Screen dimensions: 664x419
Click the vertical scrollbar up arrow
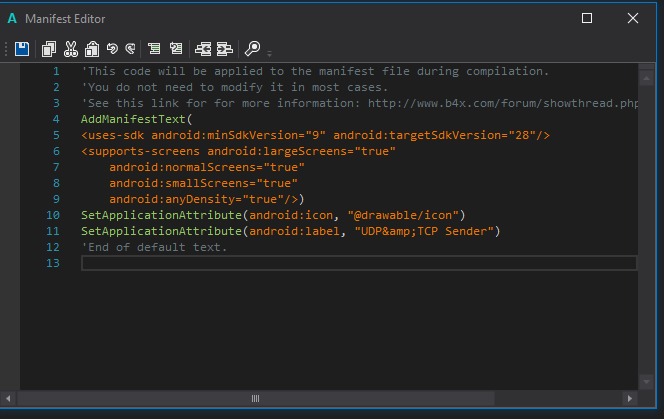tap(647, 78)
